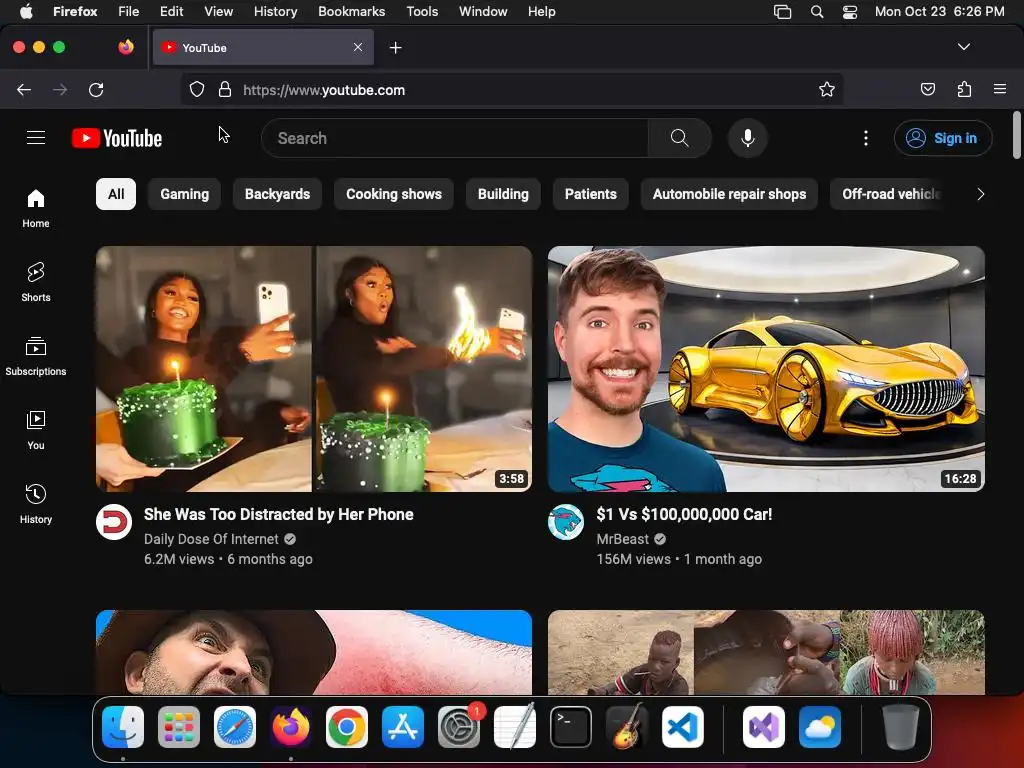
Task: Launch Google Chrome from Dock
Action: [x=347, y=727]
